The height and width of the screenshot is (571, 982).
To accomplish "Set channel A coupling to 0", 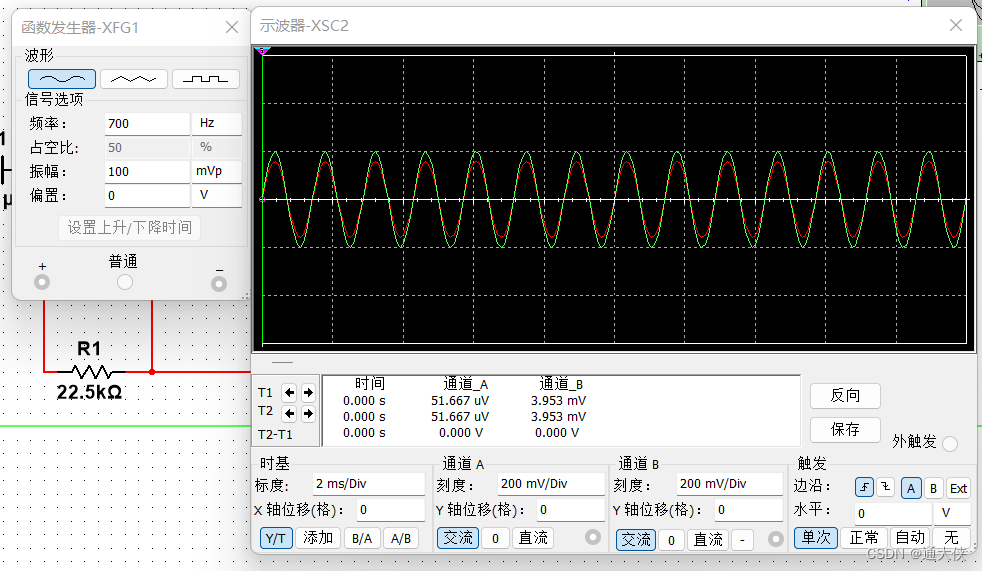I will coord(495,538).
